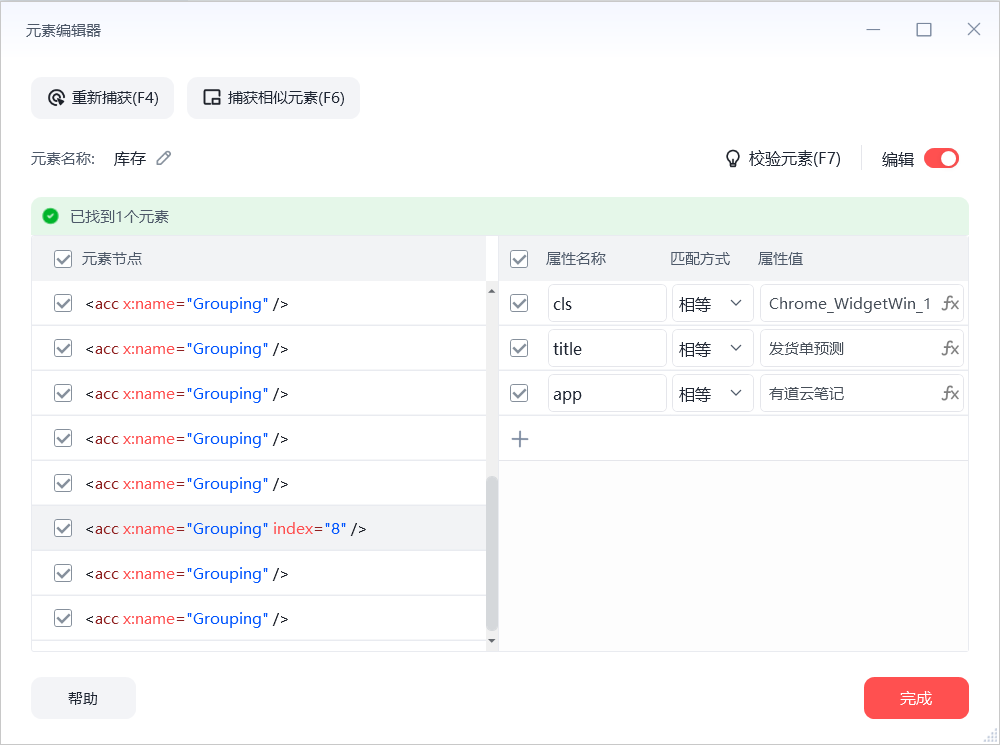
Task: Click the pencil icon to rename element 库存
Action: [x=164, y=158]
